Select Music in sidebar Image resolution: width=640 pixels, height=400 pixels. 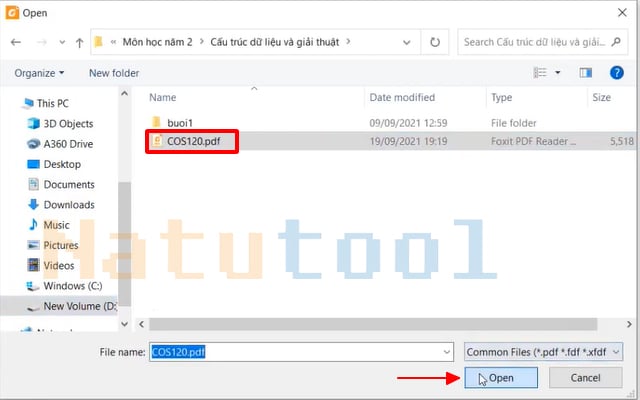(x=56, y=225)
